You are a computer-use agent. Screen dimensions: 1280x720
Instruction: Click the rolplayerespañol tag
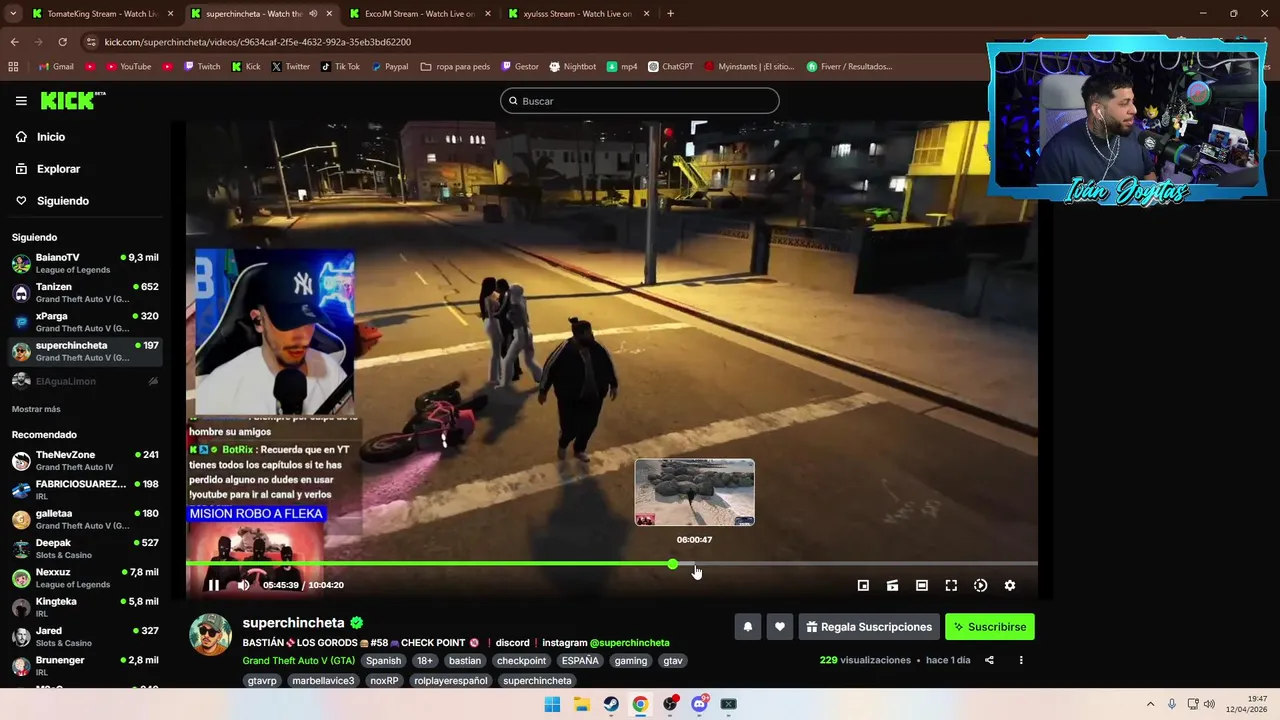(x=451, y=681)
